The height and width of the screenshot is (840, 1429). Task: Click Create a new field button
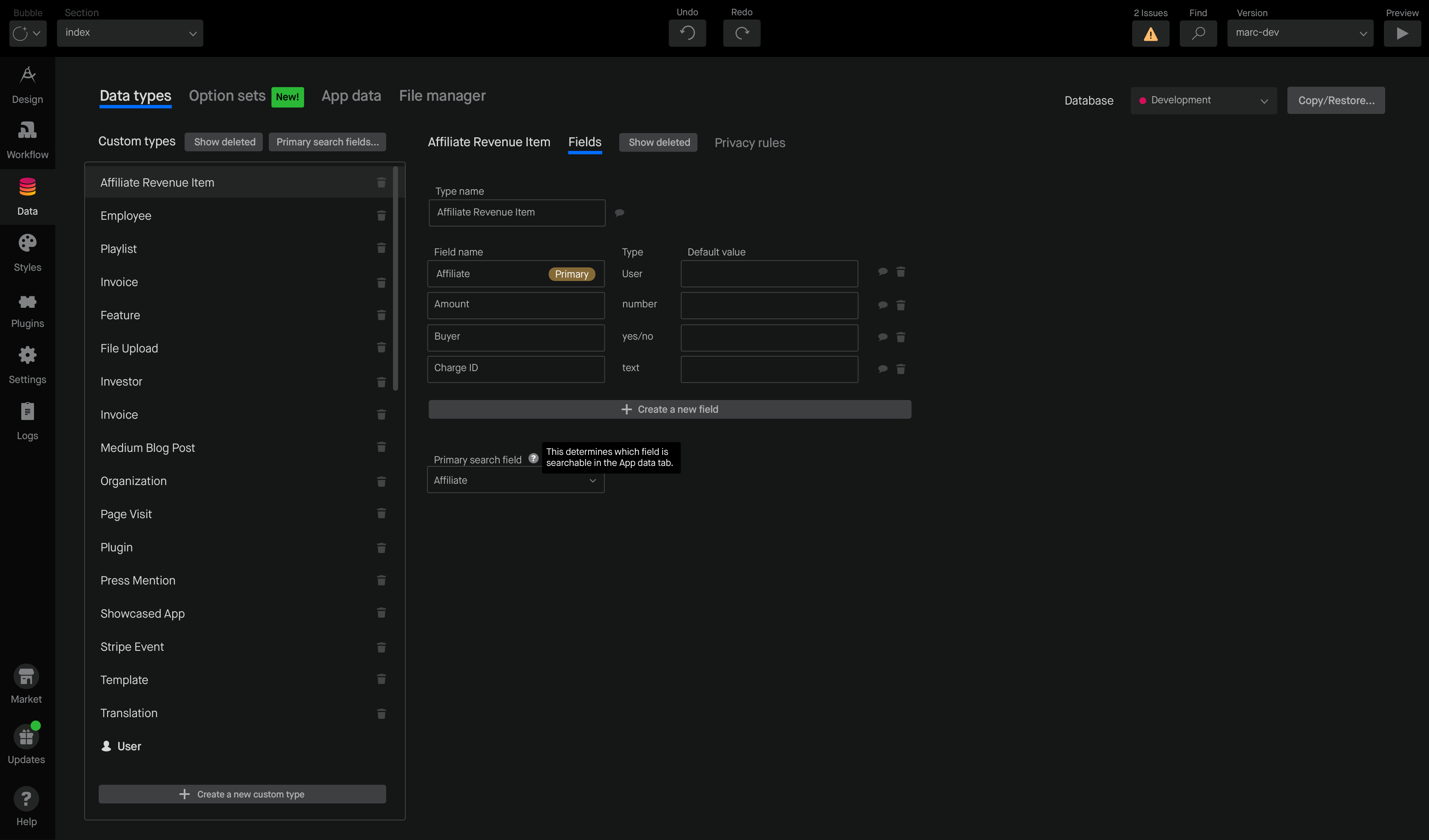(669, 409)
